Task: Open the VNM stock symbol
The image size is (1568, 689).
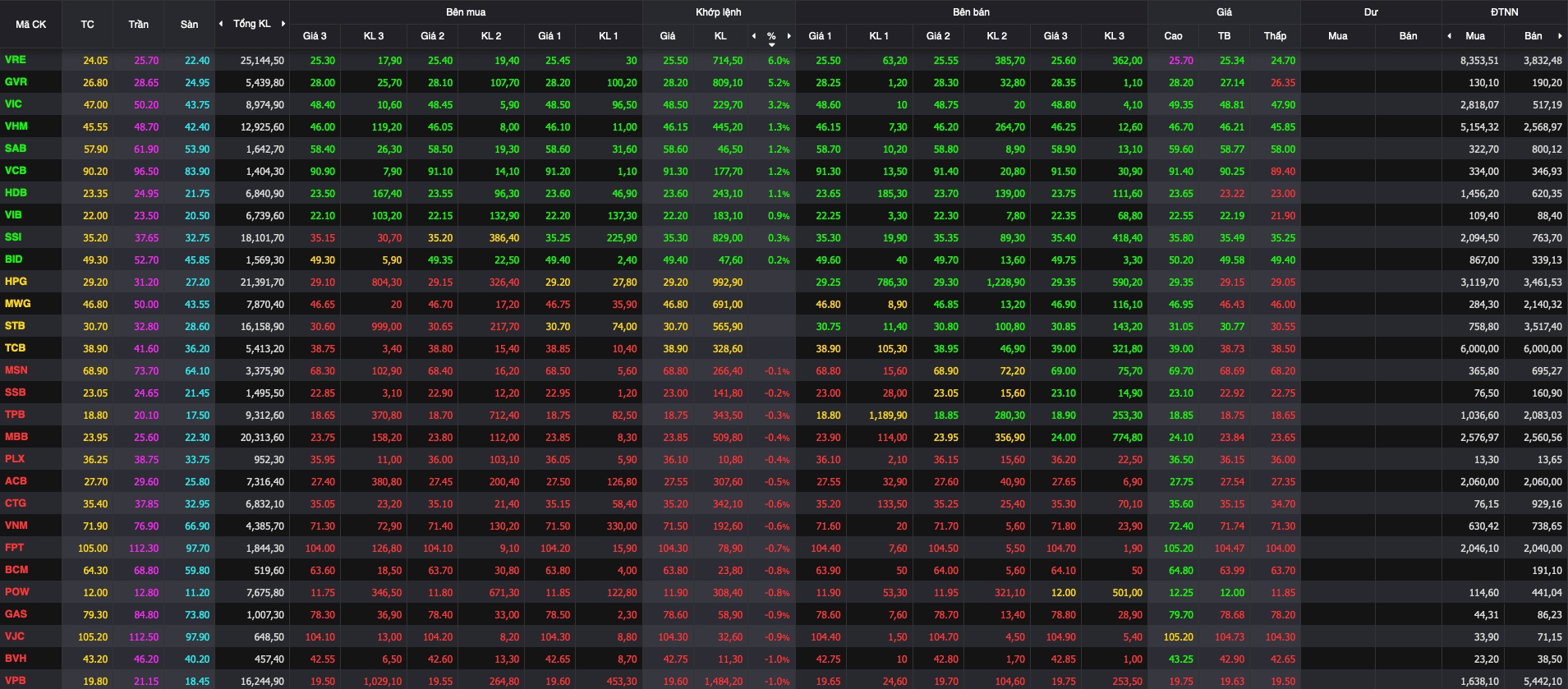Action: coord(16,526)
